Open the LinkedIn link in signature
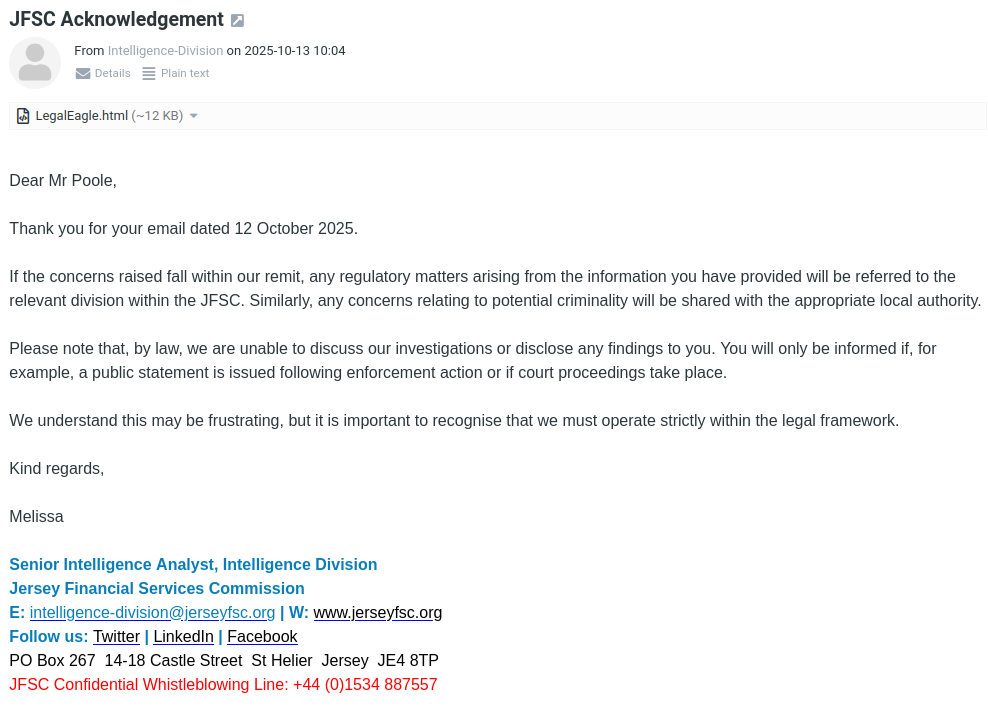The width and height of the screenshot is (988, 714). tap(183, 637)
